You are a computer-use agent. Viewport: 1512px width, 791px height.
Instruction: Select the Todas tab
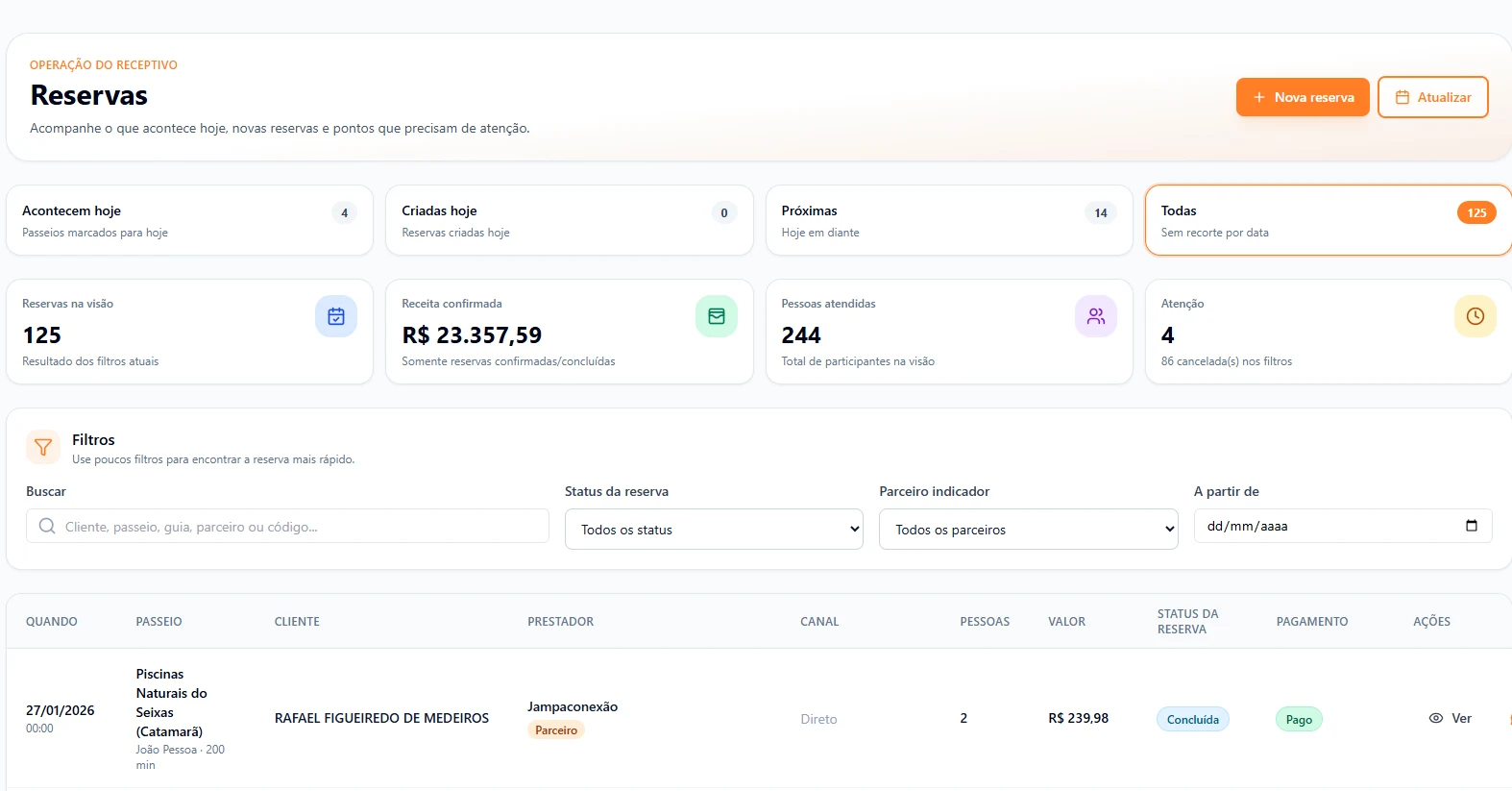click(1329, 220)
